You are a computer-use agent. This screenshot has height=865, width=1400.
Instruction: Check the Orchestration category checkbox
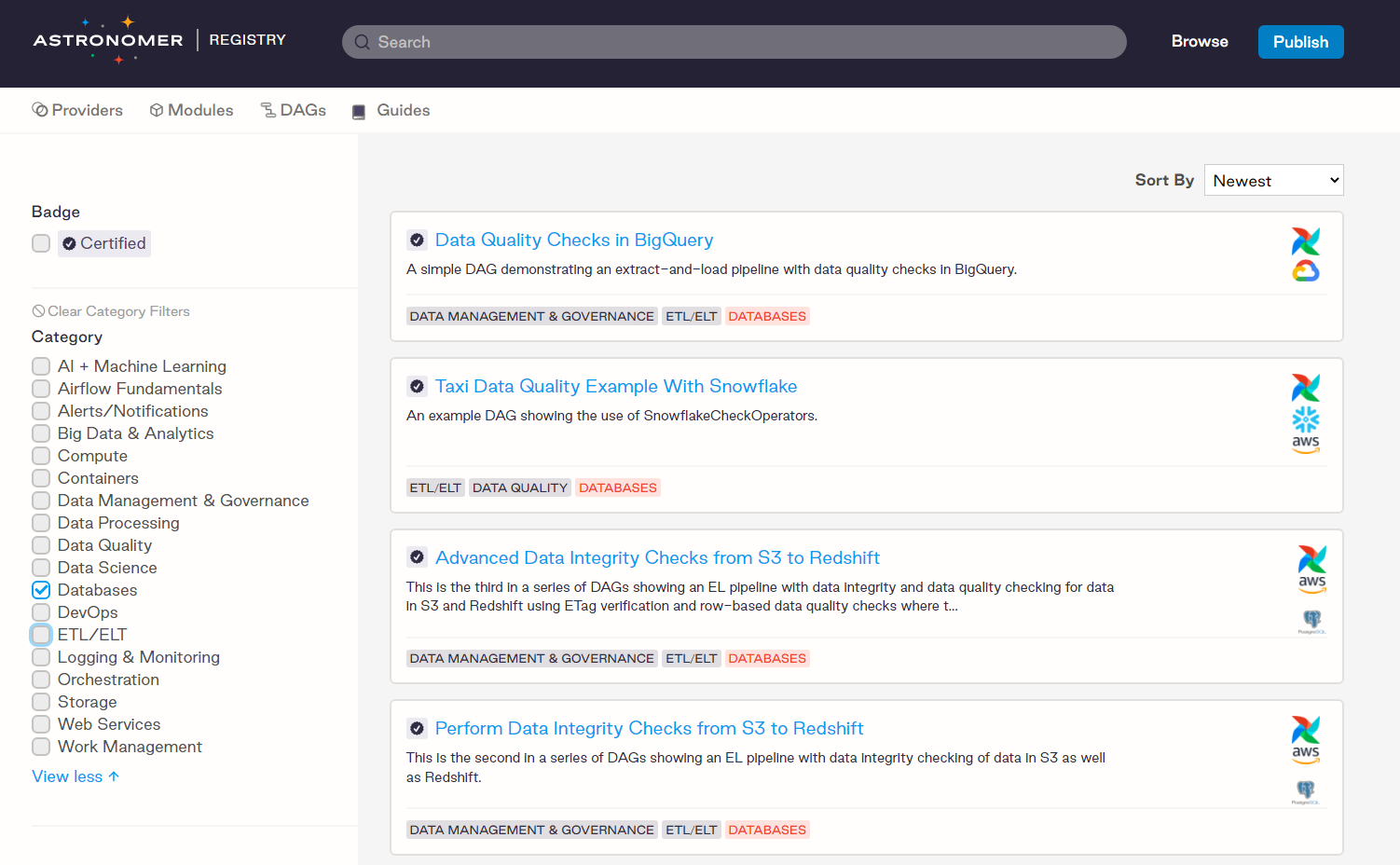(x=41, y=680)
